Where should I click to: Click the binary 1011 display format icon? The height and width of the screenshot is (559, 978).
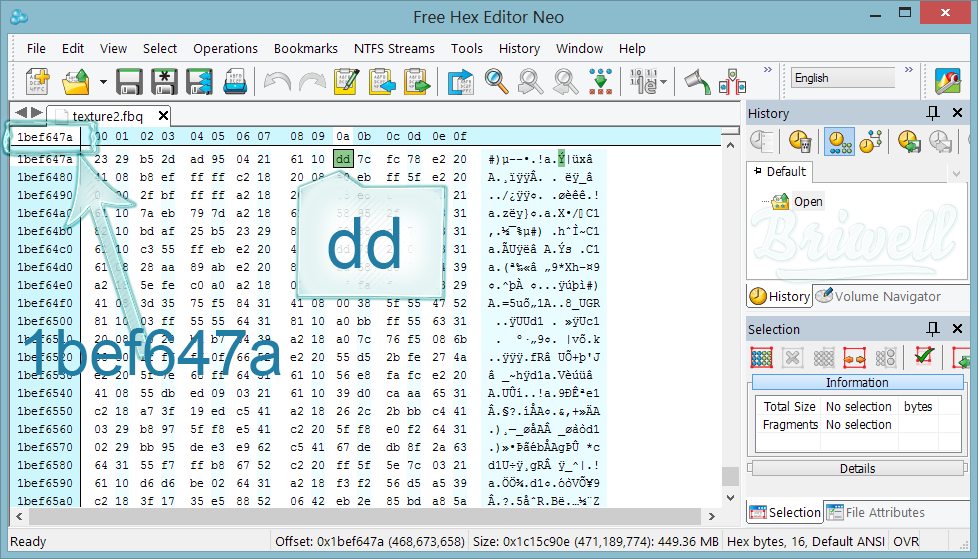click(643, 82)
